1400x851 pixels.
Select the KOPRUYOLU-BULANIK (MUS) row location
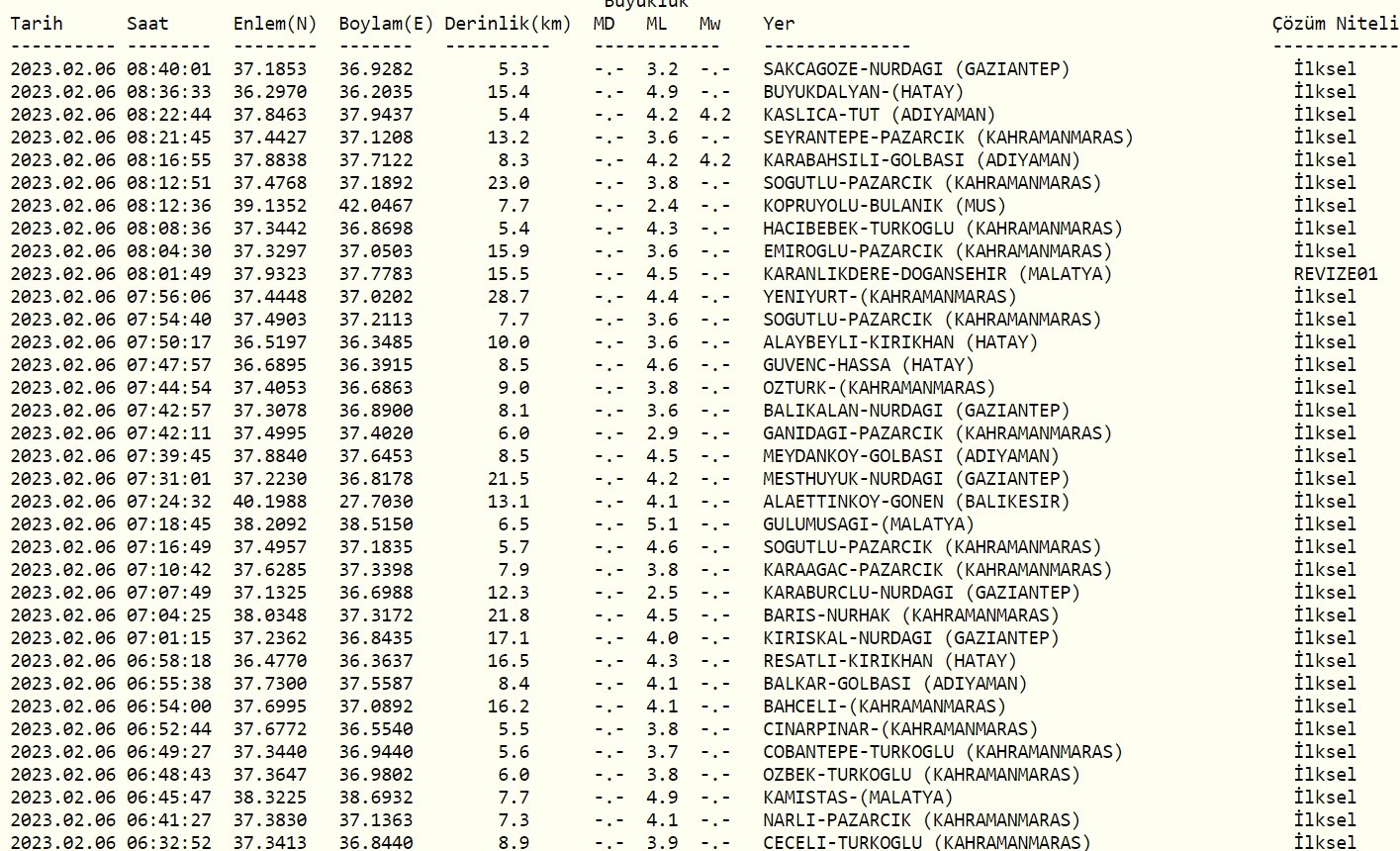884,206
